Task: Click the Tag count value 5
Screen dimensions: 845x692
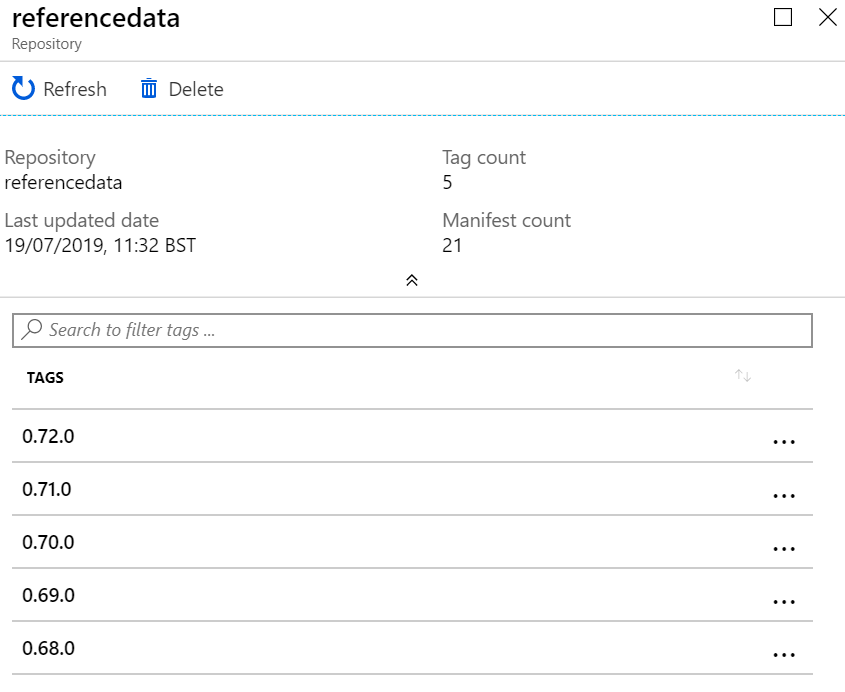Action: click(447, 182)
